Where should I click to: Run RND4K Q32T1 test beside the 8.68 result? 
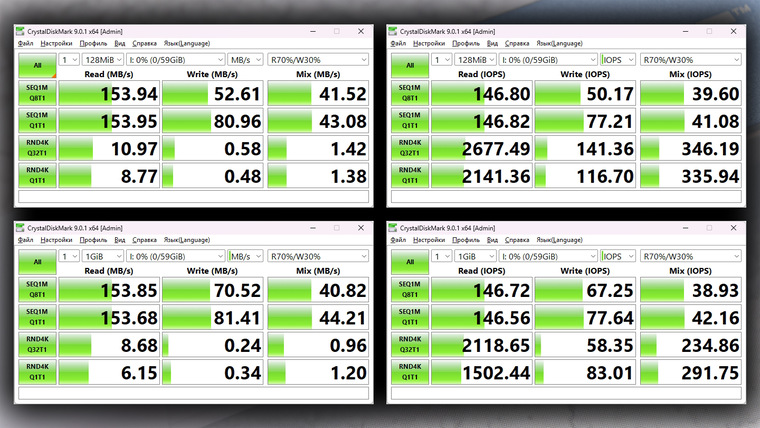pos(37,345)
